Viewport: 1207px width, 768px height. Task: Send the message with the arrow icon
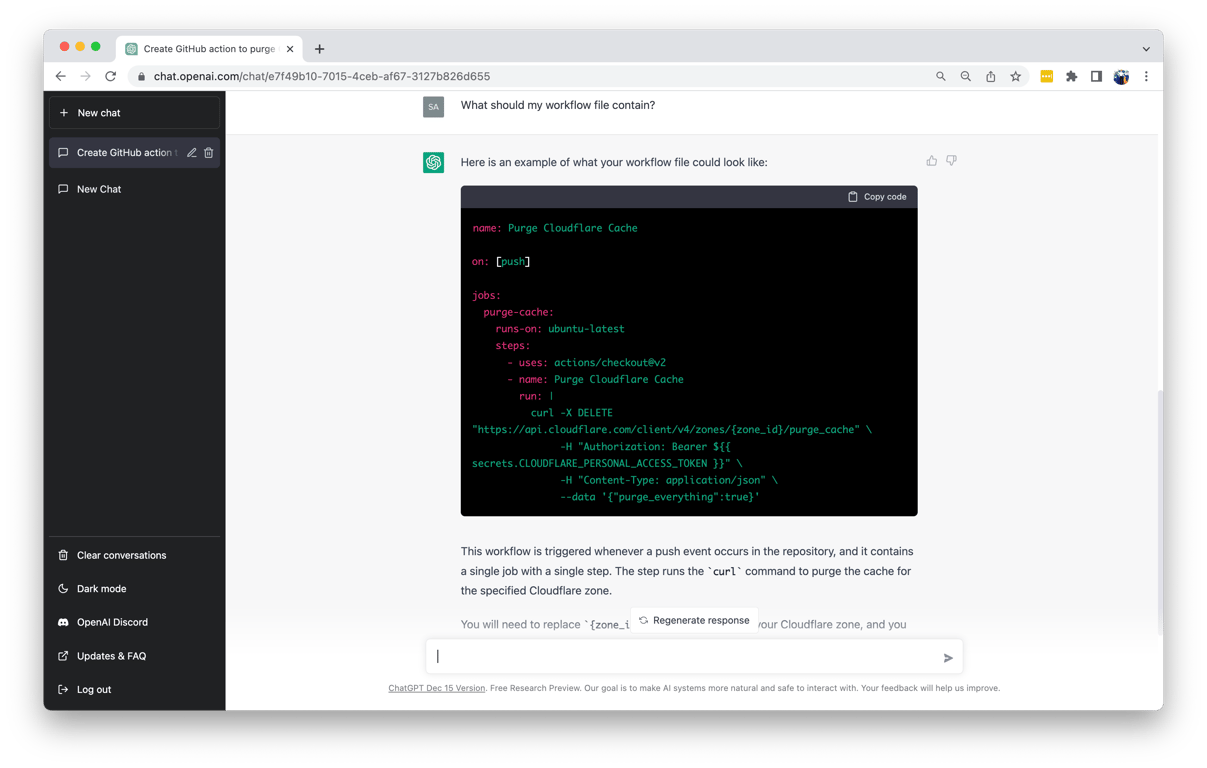pos(948,657)
